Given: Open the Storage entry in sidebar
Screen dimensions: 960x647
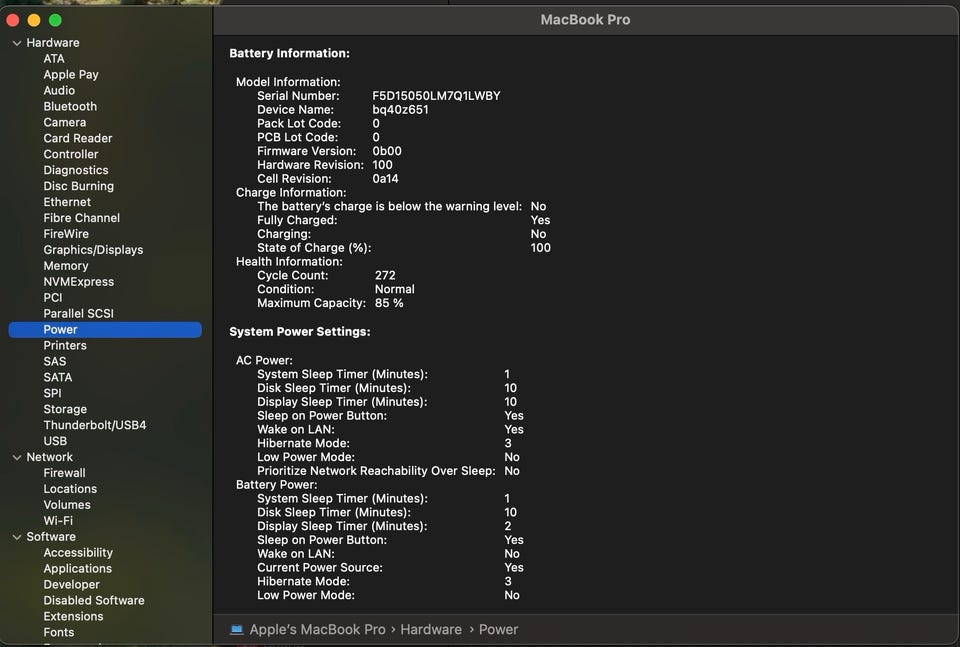Looking at the screenshot, I should pyautogui.click(x=65, y=409).
